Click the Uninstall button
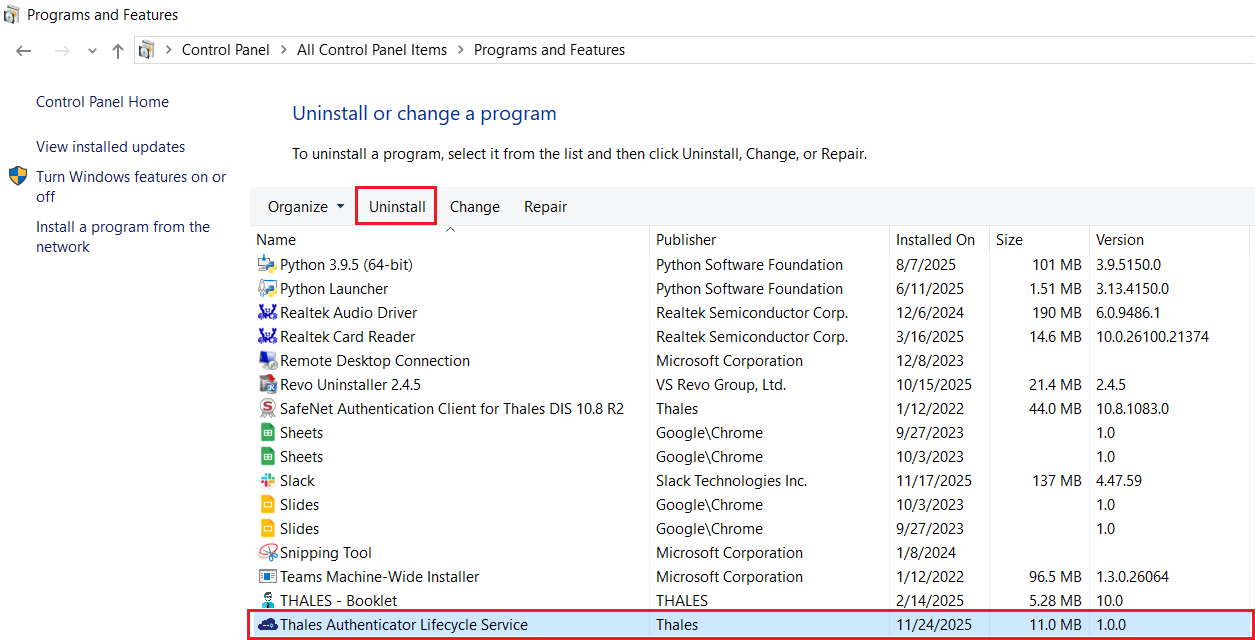Screen dimensions: 1255x640 395,206
